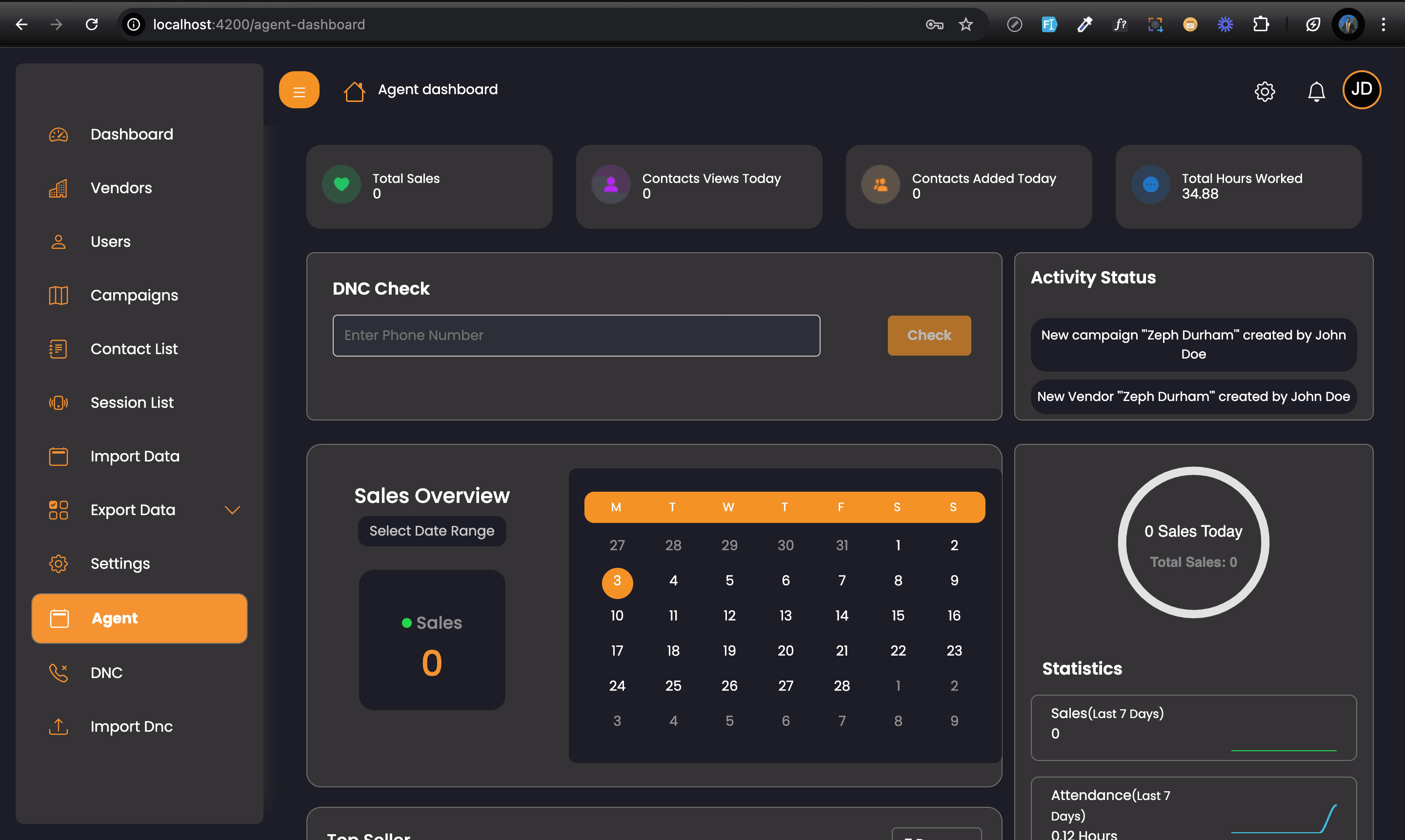Select day 14 on the sales calendar

tap(842, 615)
